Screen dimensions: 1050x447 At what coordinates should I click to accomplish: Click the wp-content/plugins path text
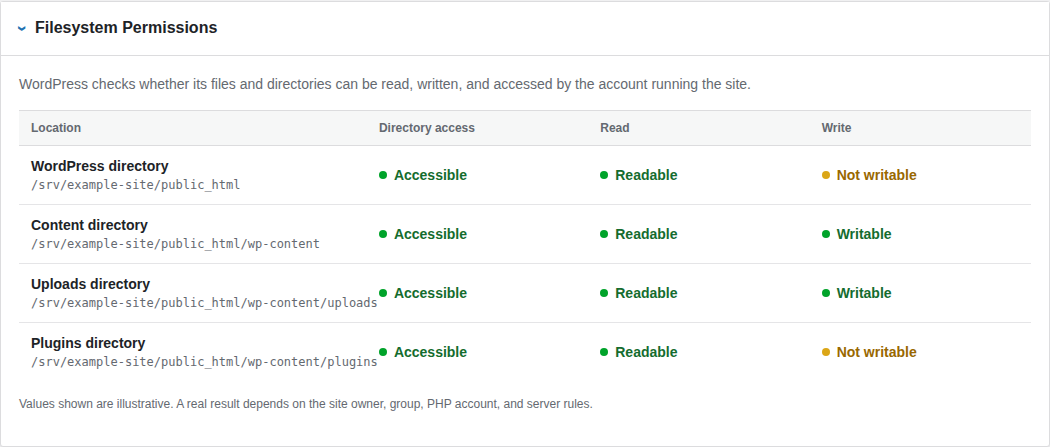point(204,361)
